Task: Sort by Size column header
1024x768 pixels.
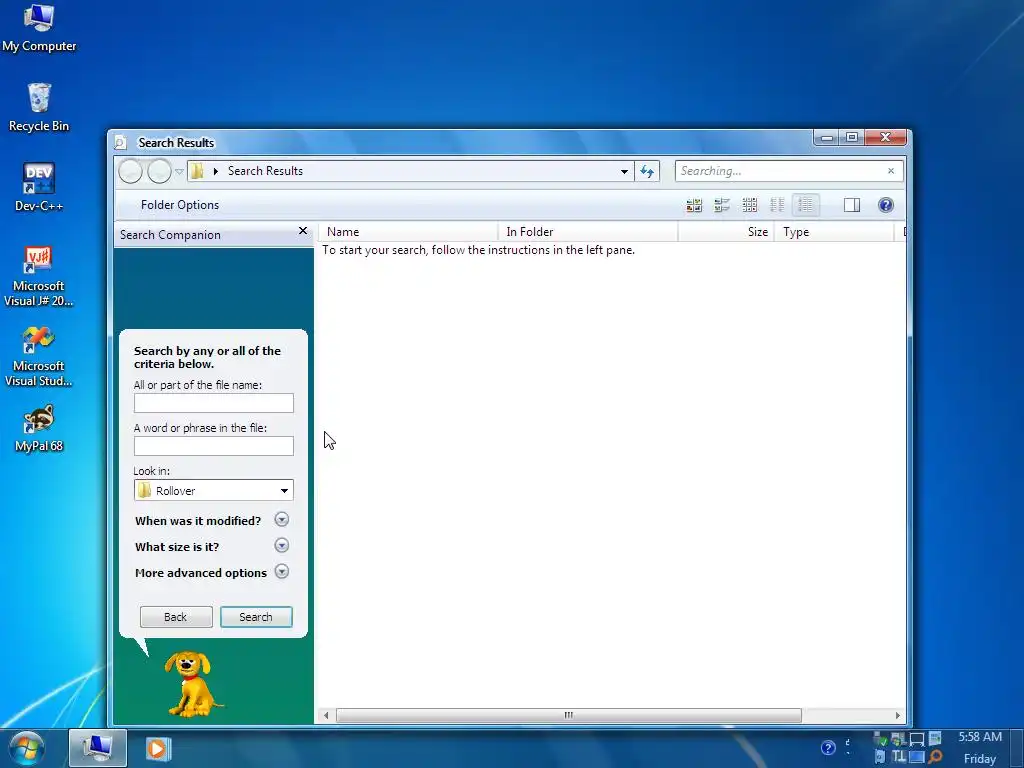Action: click(726, 232)
